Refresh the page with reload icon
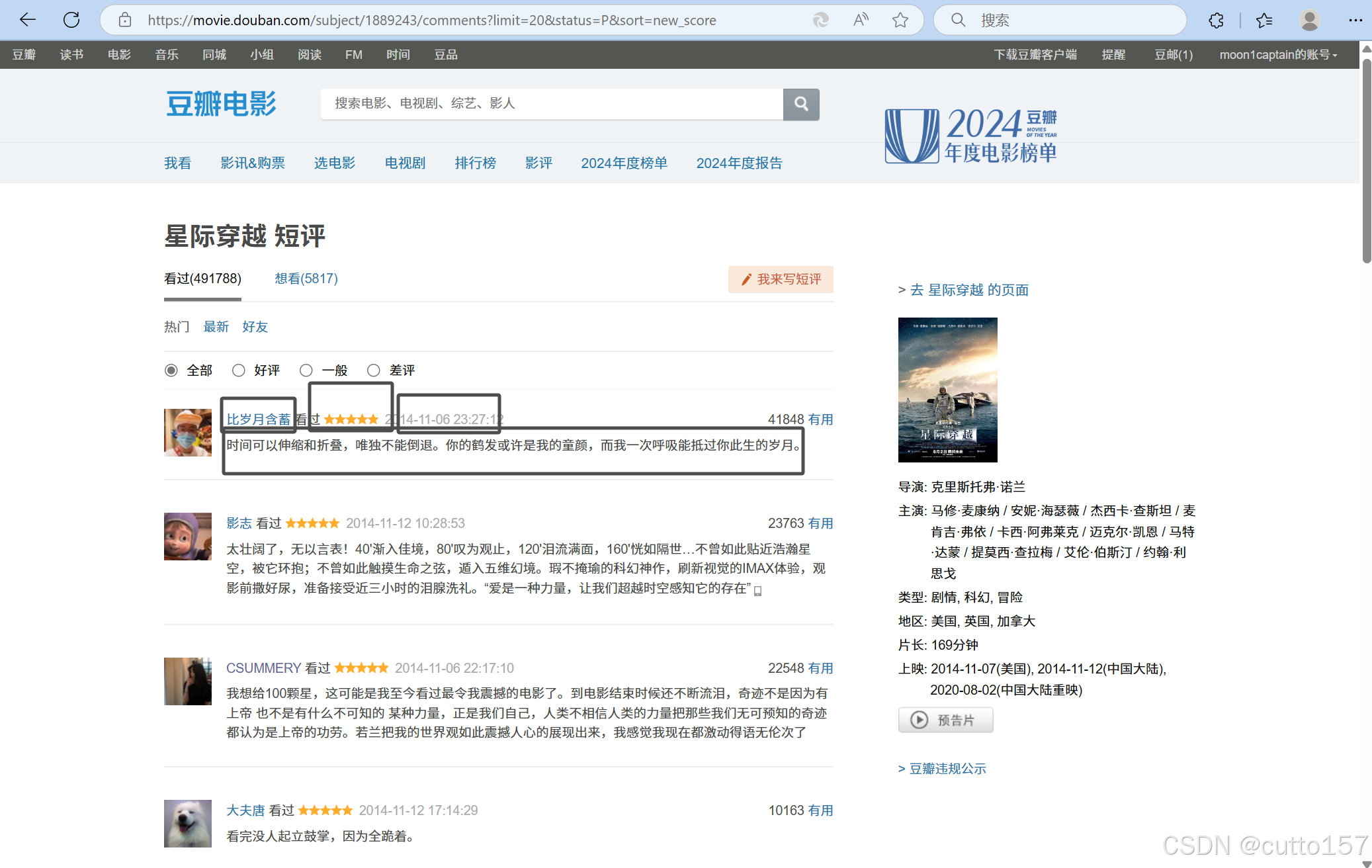The width and height of the screenshot is (1372, 868). 71,20
